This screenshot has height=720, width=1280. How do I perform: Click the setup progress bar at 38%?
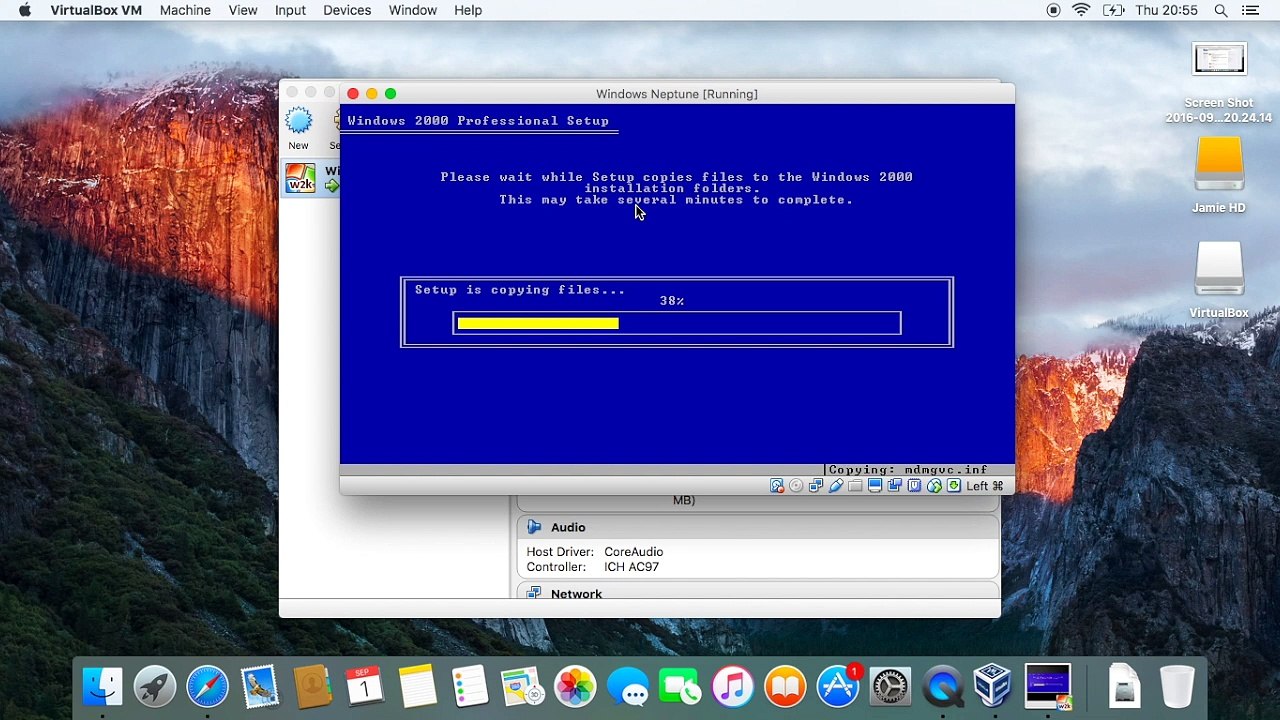tap(677, 323)
